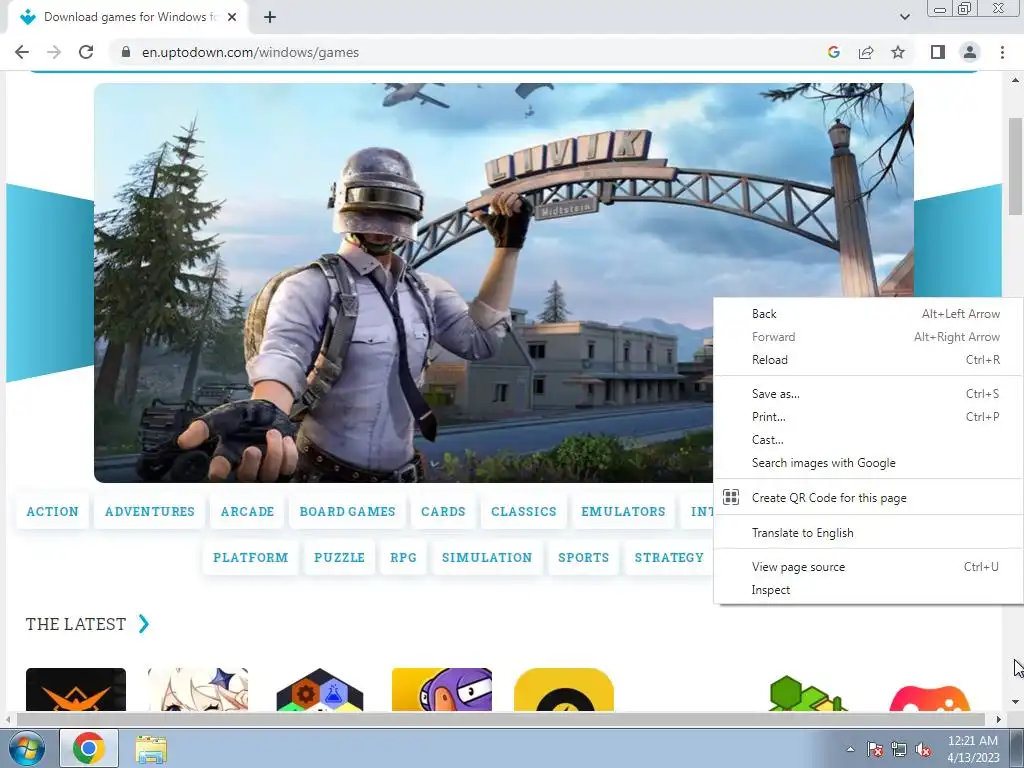Viewport: 1024px width, 768px height.
Task: Open the CARDS category
Action: [x=443, y=511]
